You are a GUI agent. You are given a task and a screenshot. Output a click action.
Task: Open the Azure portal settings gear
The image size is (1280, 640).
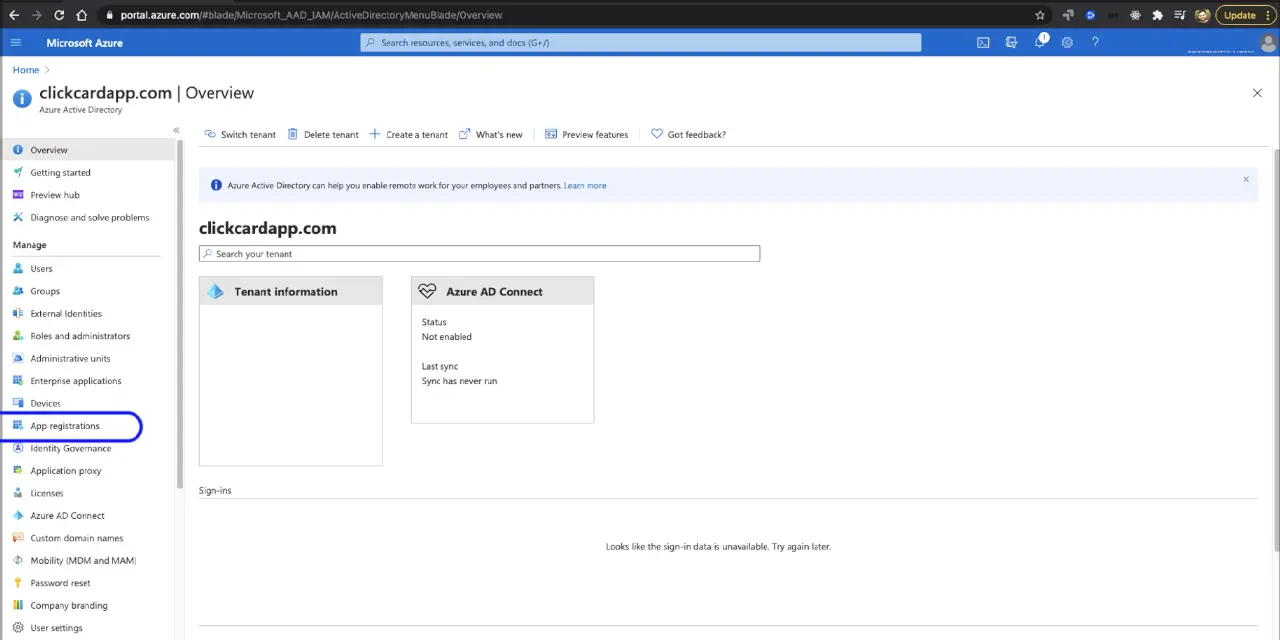pos(1067,42)
